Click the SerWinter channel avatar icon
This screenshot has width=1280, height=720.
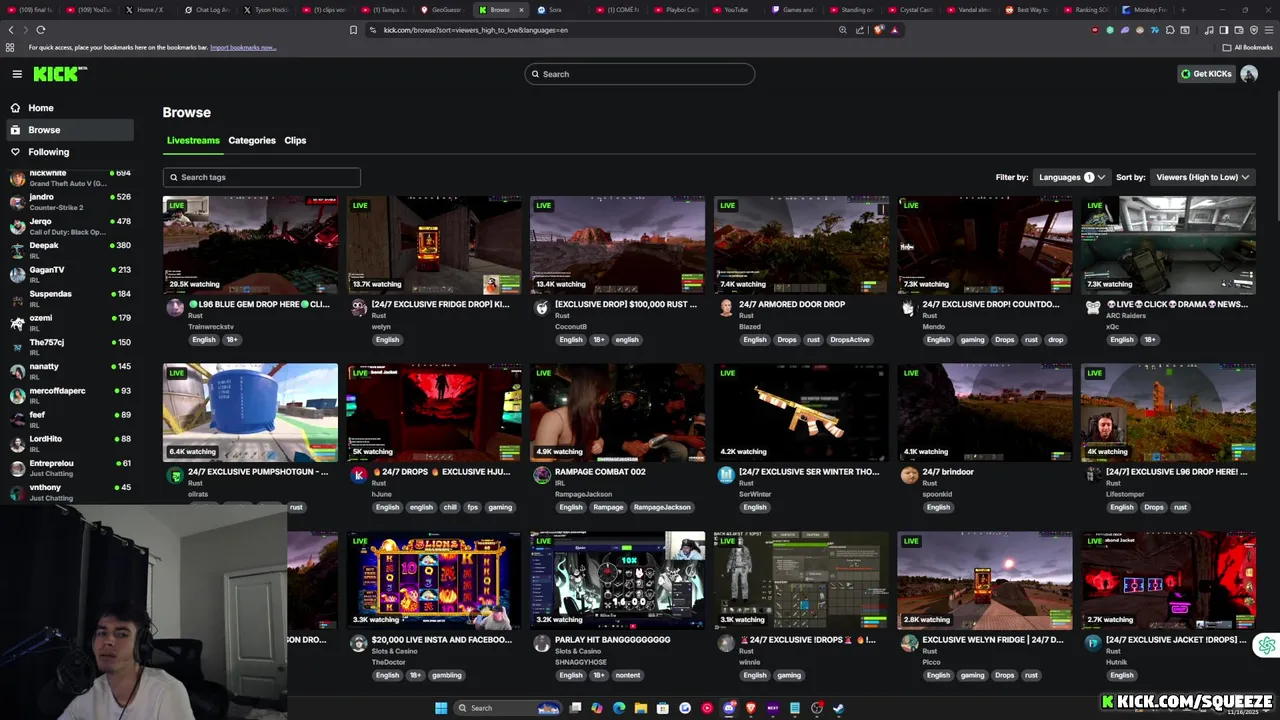pos(726,476)
